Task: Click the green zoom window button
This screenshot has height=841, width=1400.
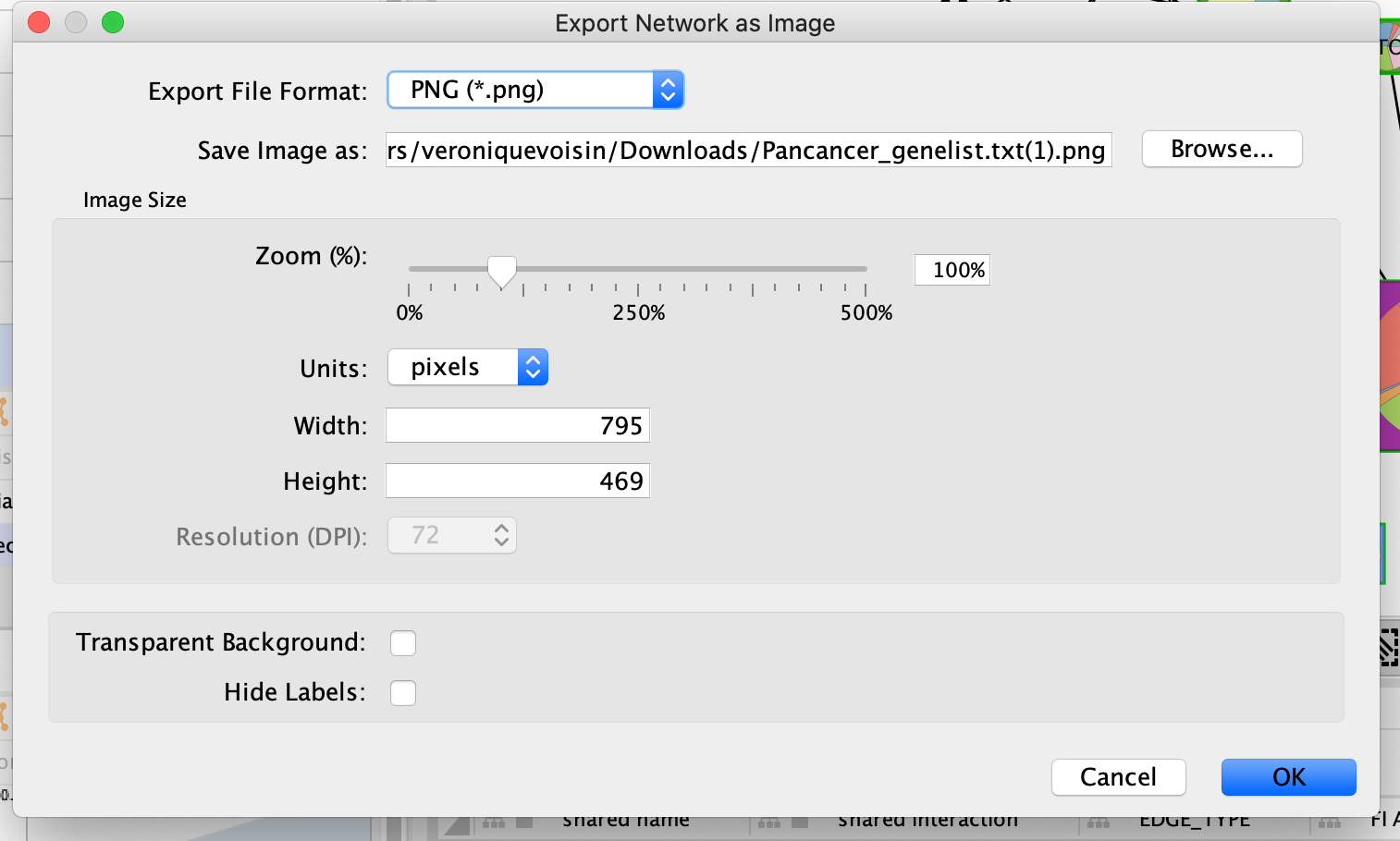Action: [113, 22]
